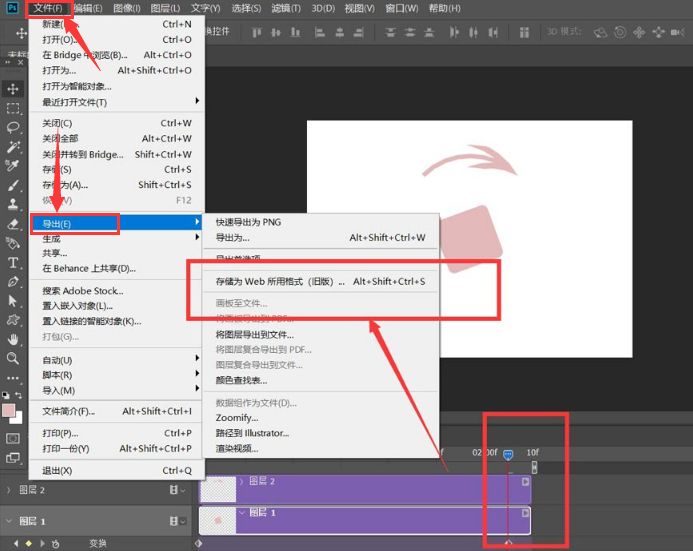693x551 pixels.
Task: Select the Rectangular Marquee tool
Action: click(14, 108)
